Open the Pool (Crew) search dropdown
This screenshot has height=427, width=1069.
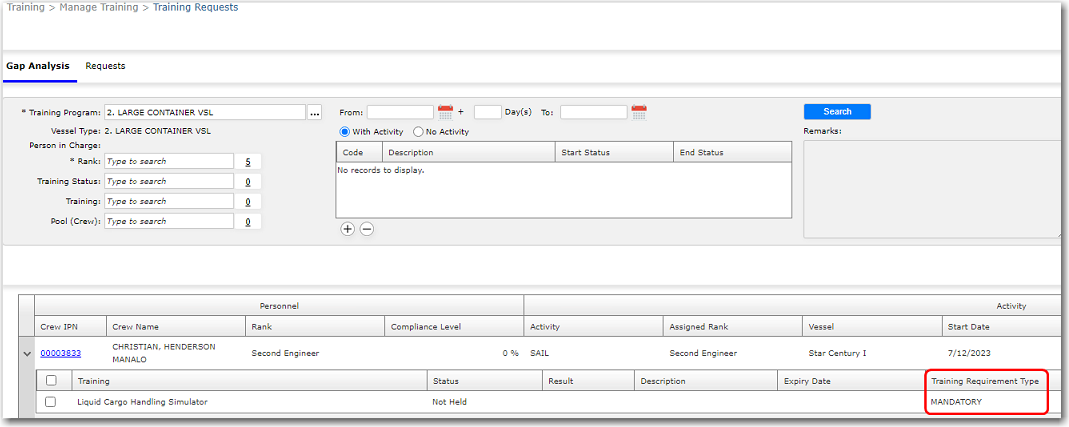coord(168,221)
